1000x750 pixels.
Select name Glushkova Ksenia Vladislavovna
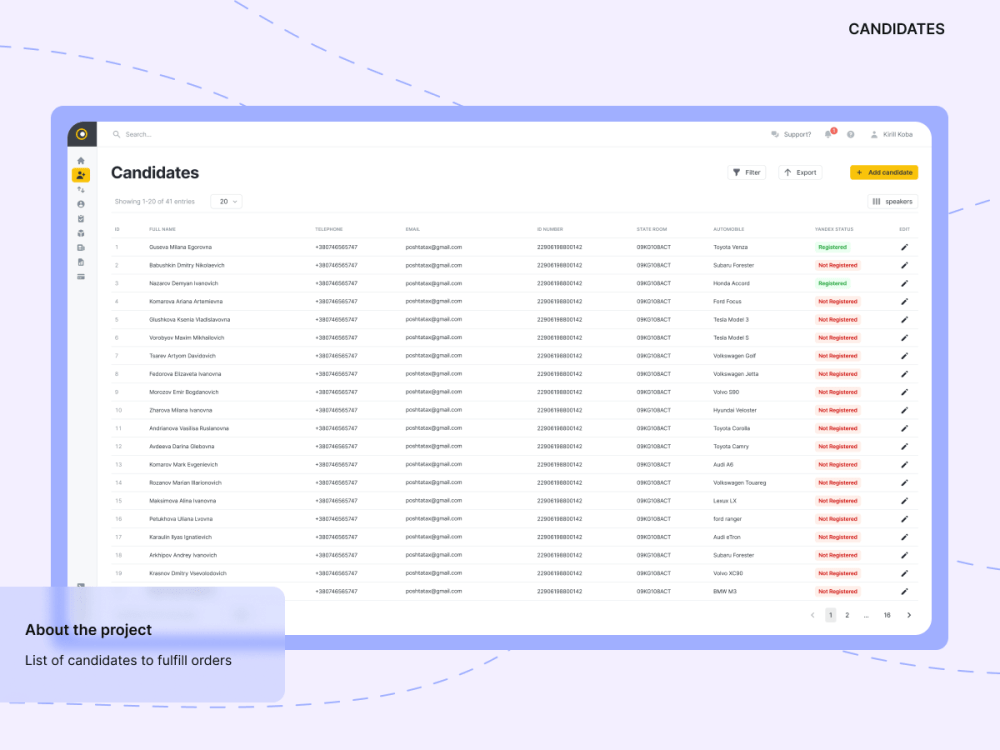tap(189, 320)
